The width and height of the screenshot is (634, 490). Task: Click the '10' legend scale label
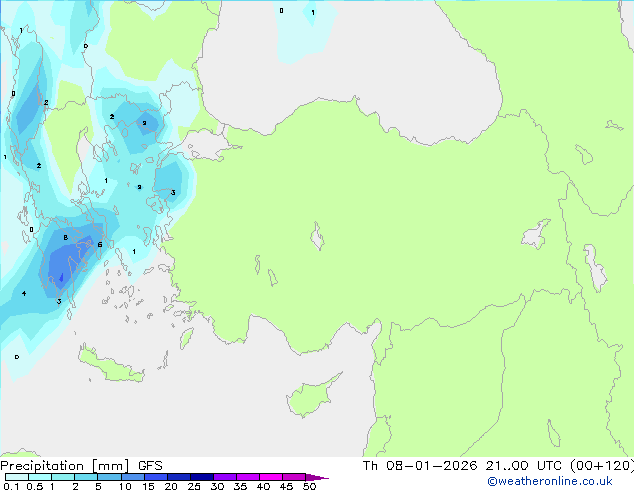125,486
